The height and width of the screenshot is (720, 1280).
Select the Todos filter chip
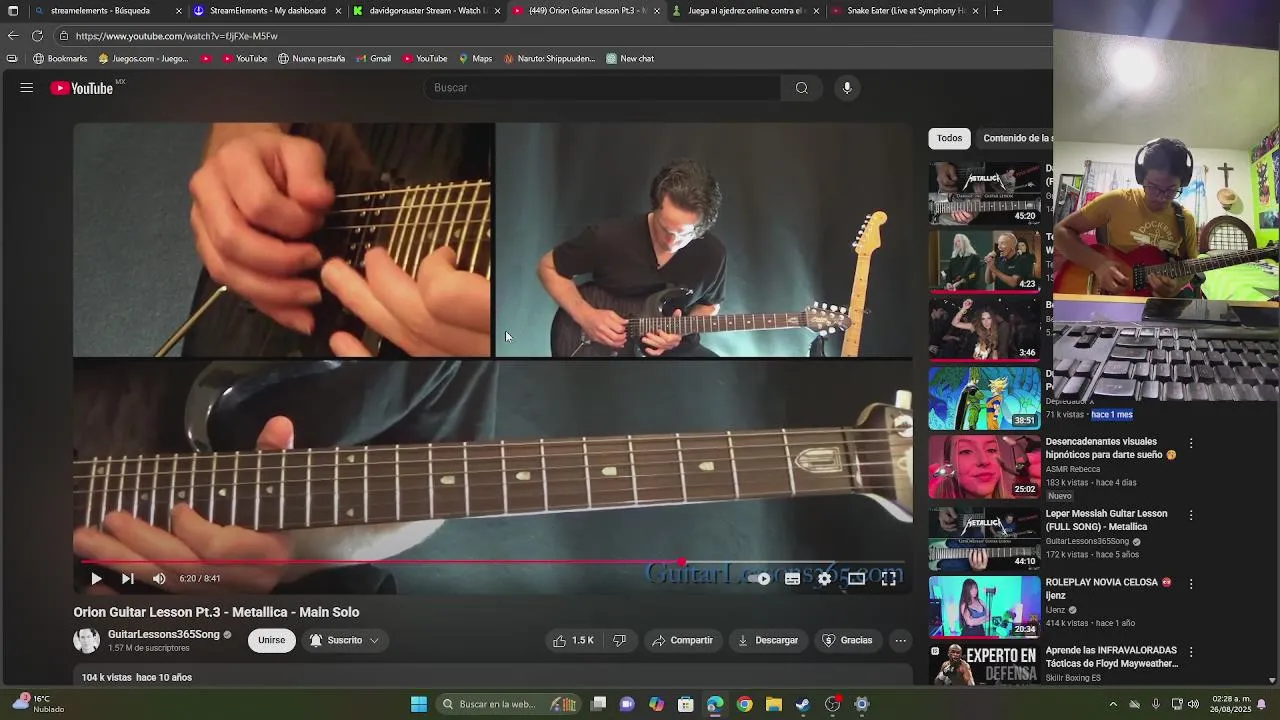[949, 138]
